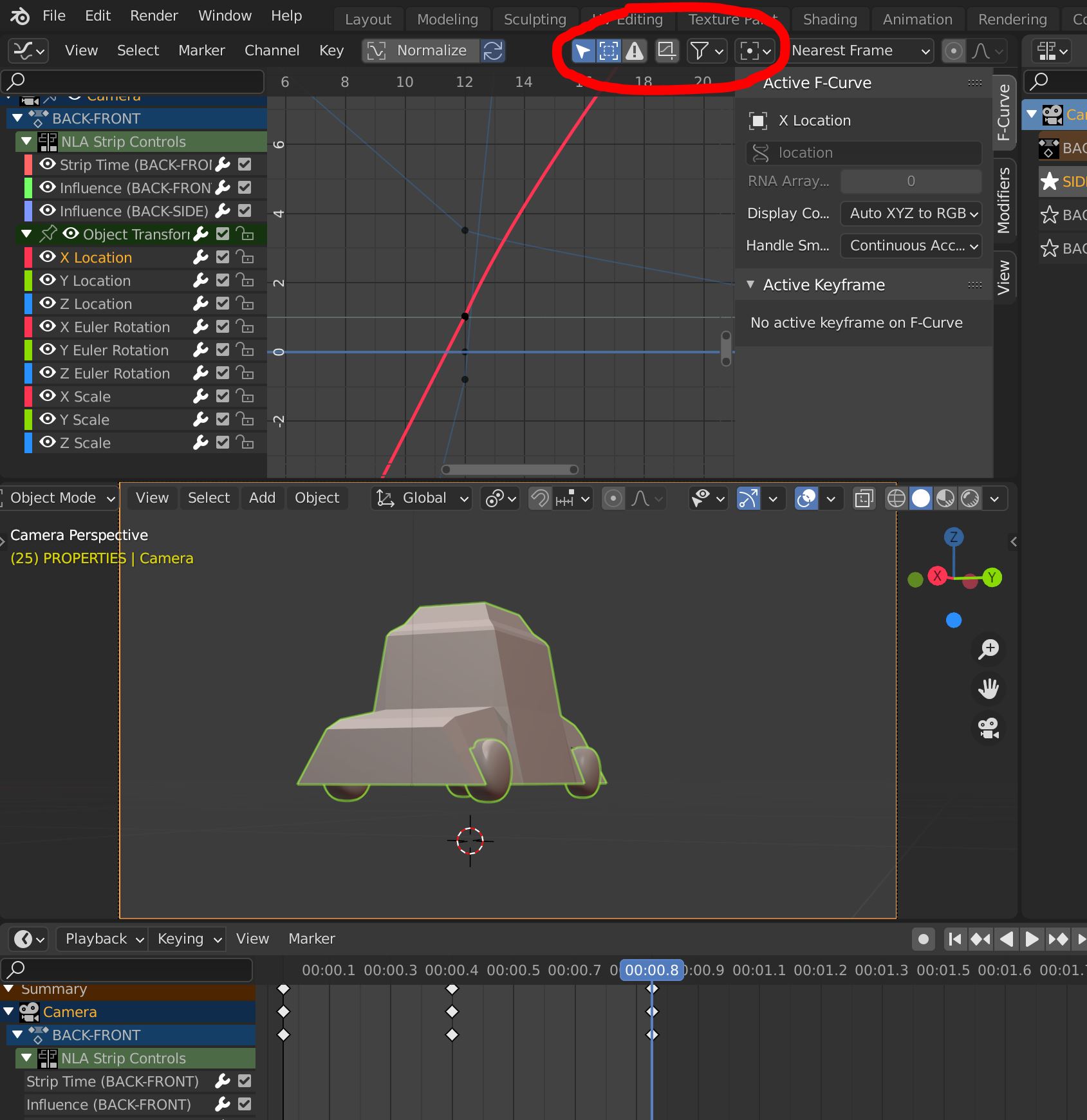Click horizontal scrollbar in graph editor

[510, 469]
